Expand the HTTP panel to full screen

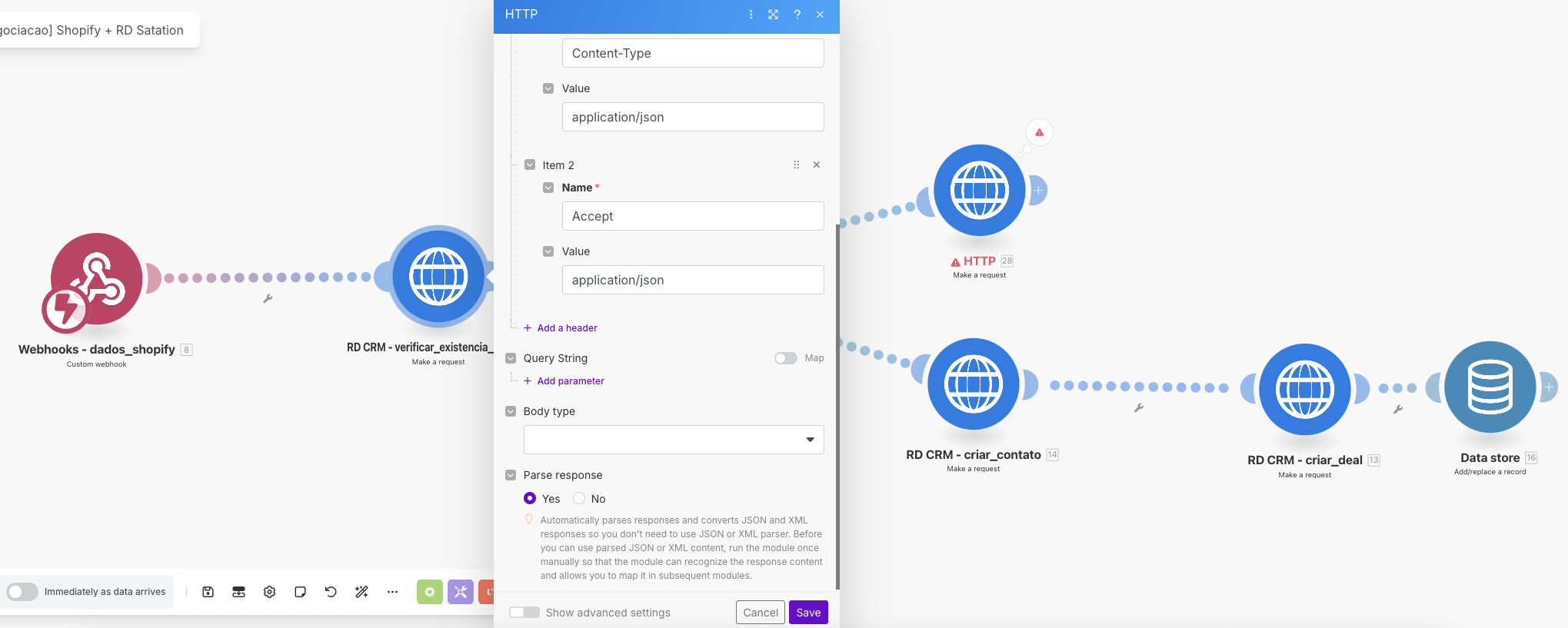[x=773, y=15]
